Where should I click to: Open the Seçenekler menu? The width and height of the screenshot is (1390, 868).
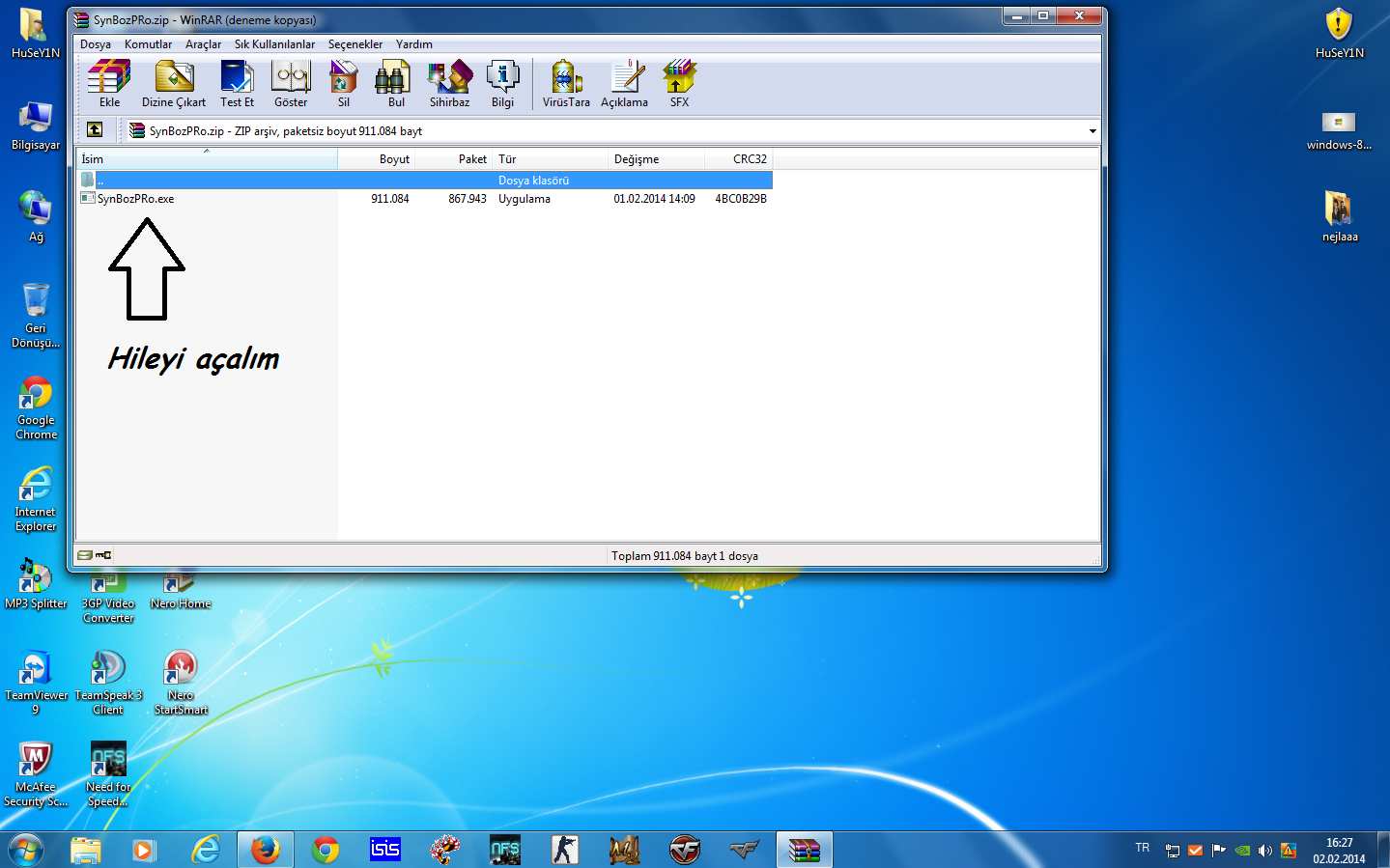pos(355,44)
